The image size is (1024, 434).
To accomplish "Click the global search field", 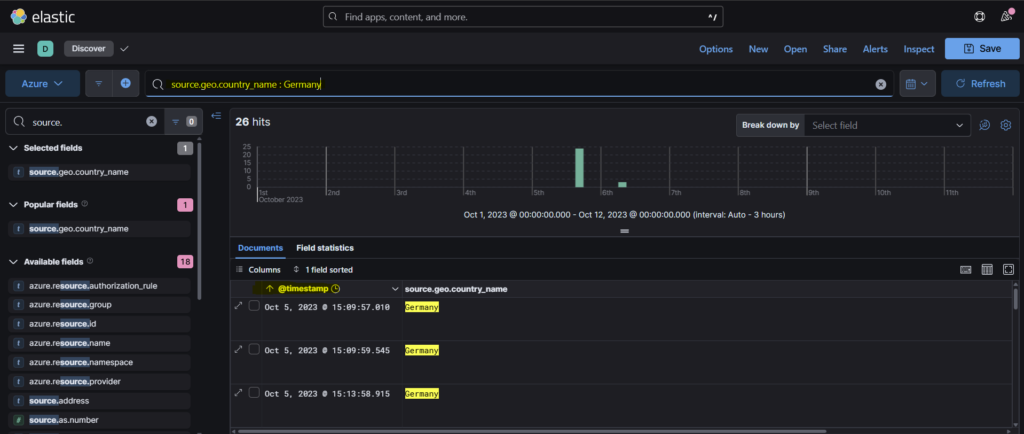I will pos(523,17).
